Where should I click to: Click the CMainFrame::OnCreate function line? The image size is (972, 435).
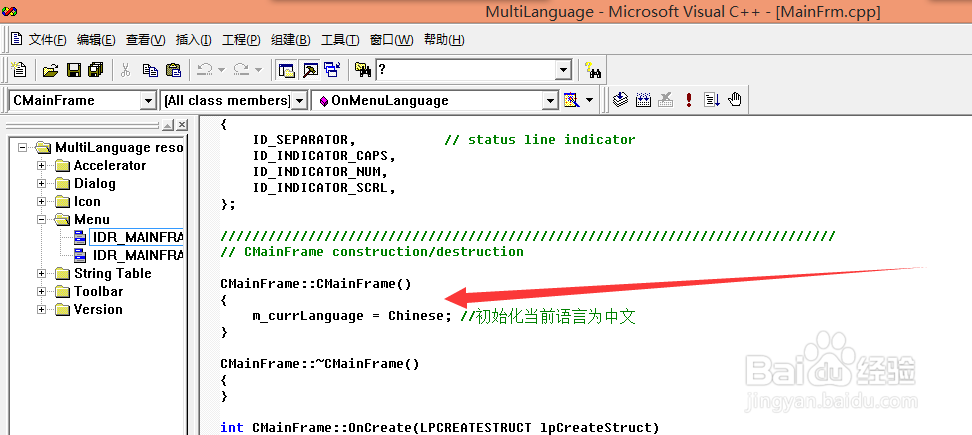440,428
